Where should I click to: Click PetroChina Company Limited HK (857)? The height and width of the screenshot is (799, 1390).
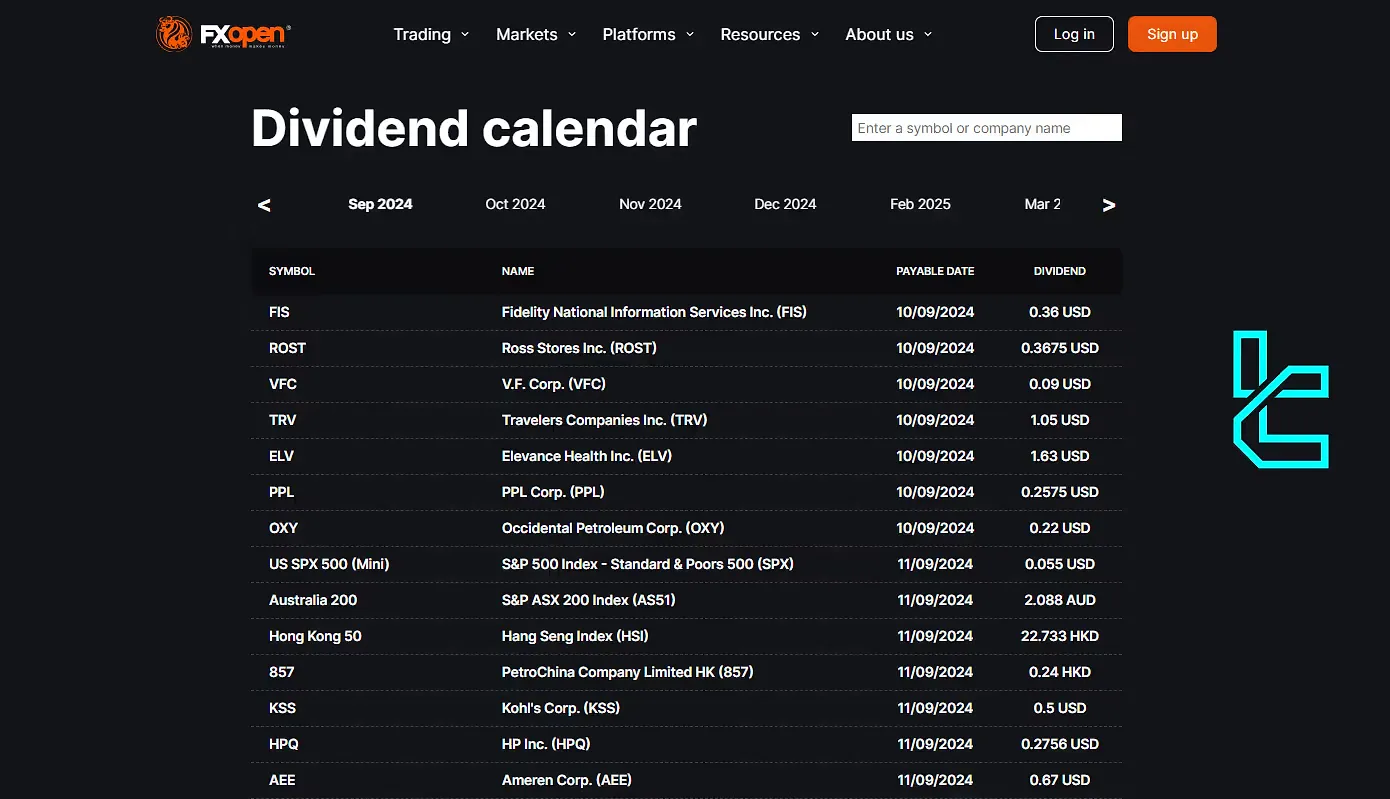[628, 672]
